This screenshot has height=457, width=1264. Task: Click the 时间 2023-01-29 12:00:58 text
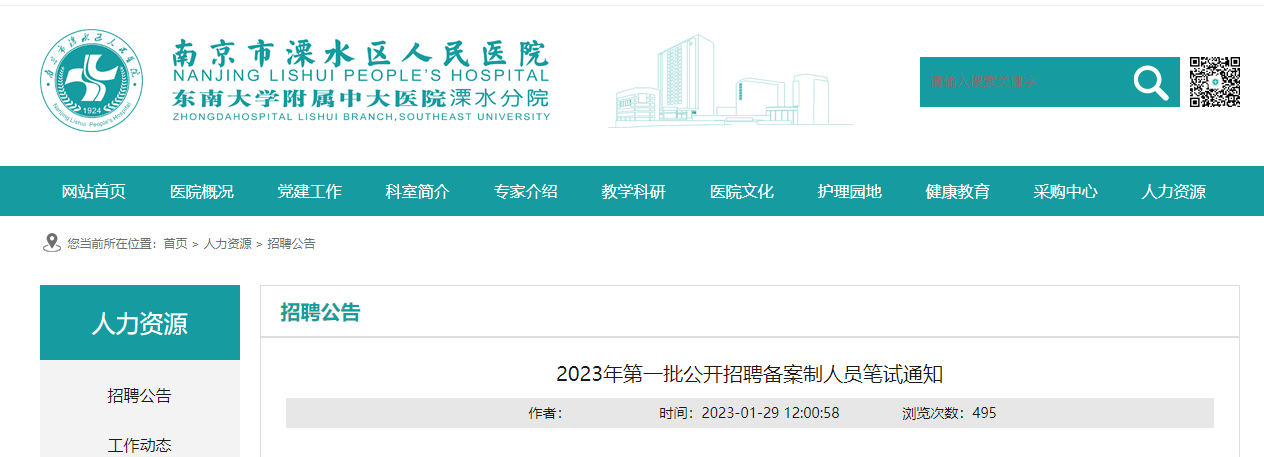(x=749, y=413)
